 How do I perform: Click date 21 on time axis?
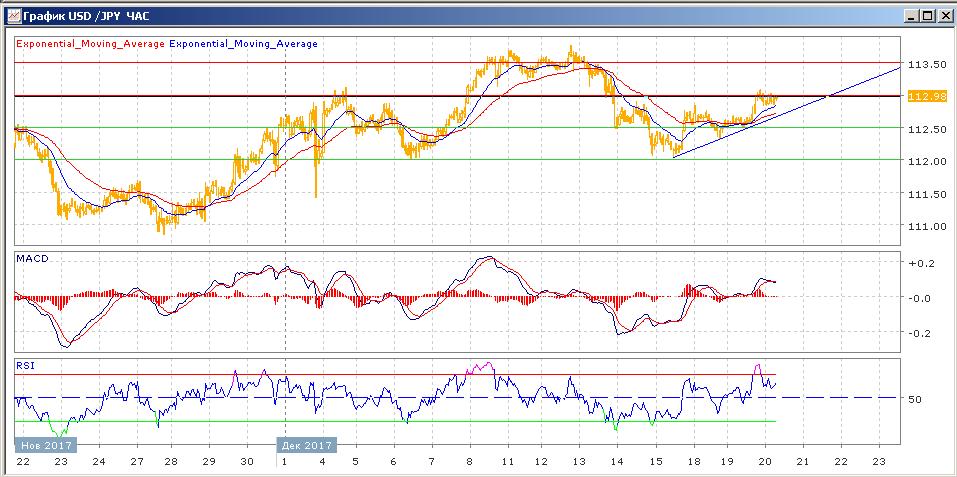click(x=802, y=461)
